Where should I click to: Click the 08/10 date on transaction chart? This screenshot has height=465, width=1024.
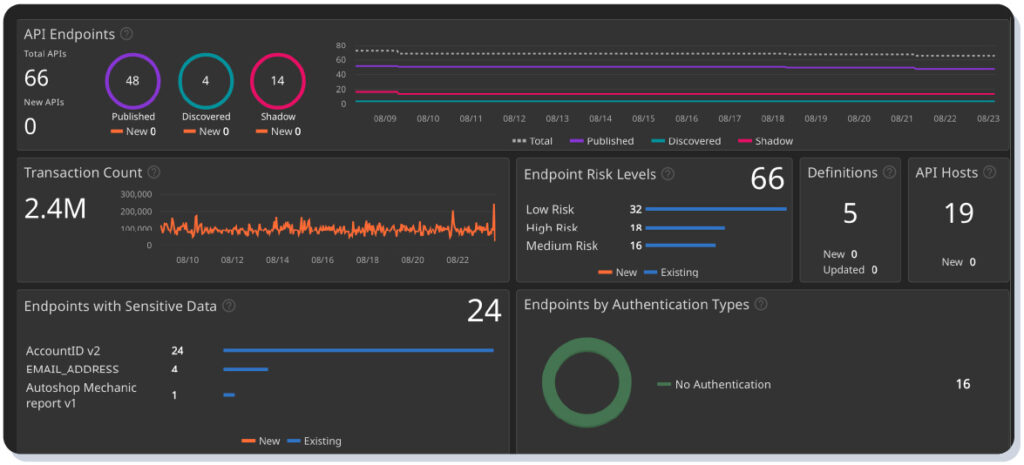[x=187, y=260]
